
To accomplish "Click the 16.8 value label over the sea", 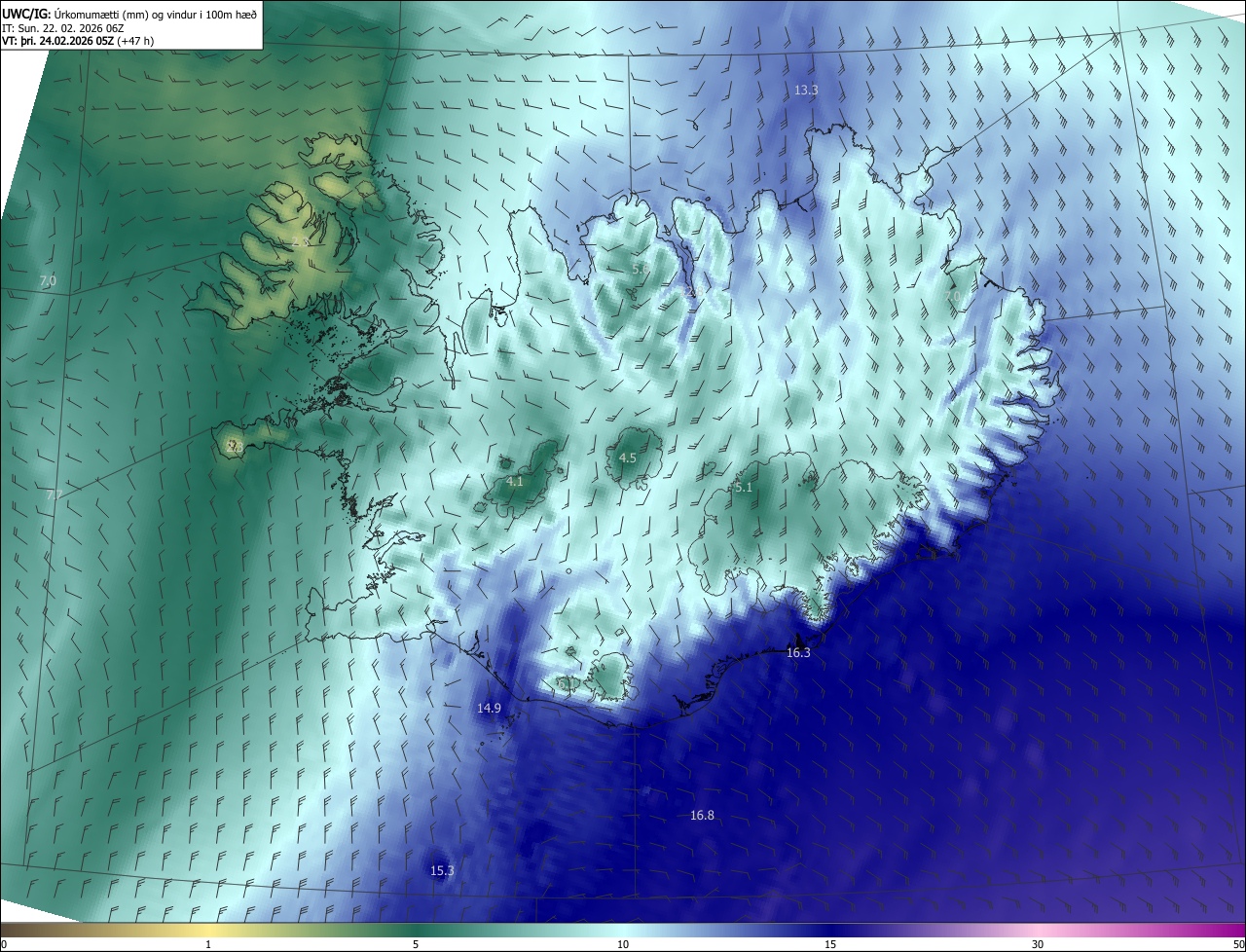I will [x=702, y=816].
